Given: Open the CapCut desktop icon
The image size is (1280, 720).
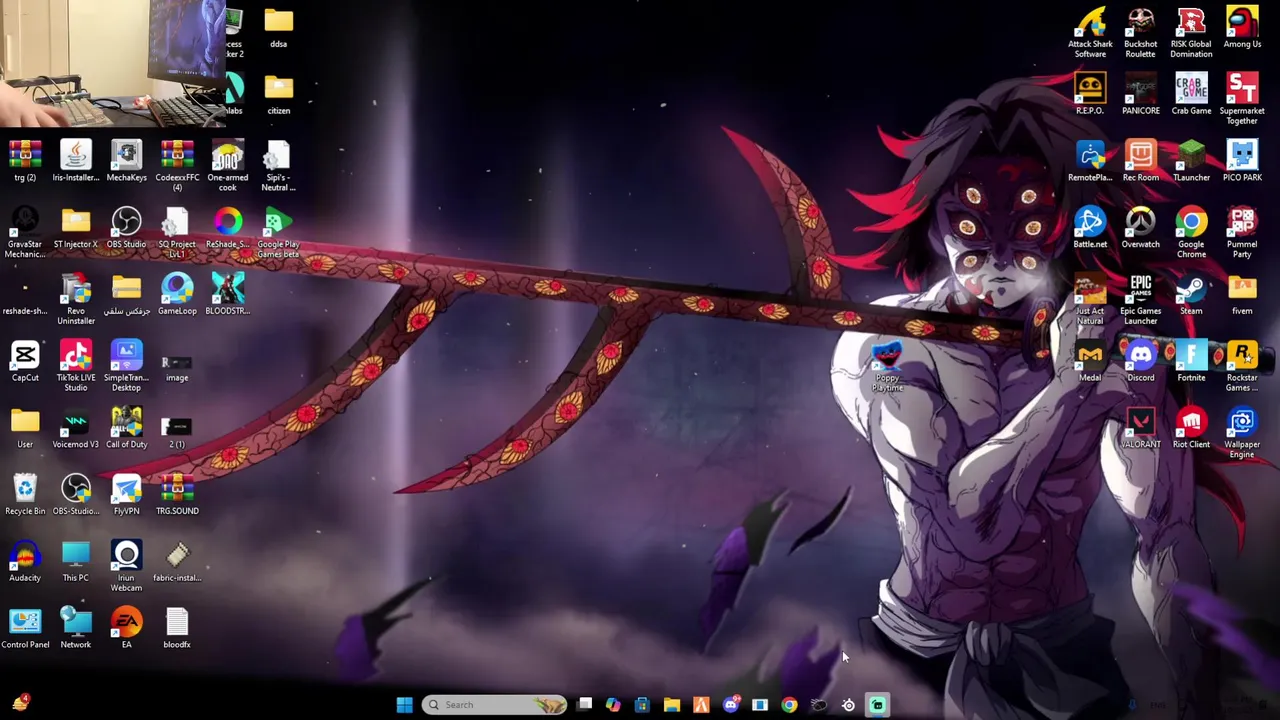Looking at the screenshot, I should (25, 362).
